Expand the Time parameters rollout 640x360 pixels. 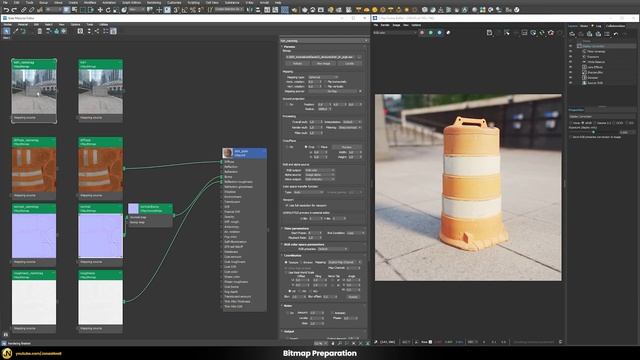click(x=296, y=229)
